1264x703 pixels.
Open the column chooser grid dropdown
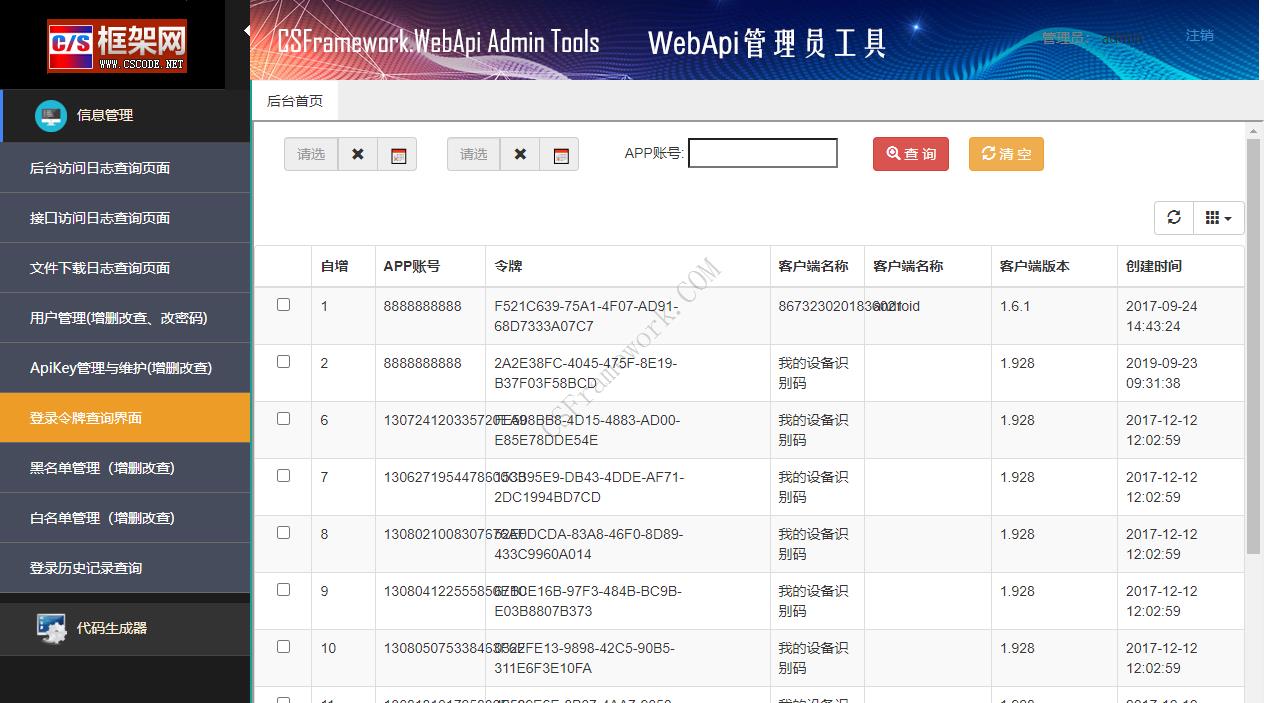[x=1218, y=217]
